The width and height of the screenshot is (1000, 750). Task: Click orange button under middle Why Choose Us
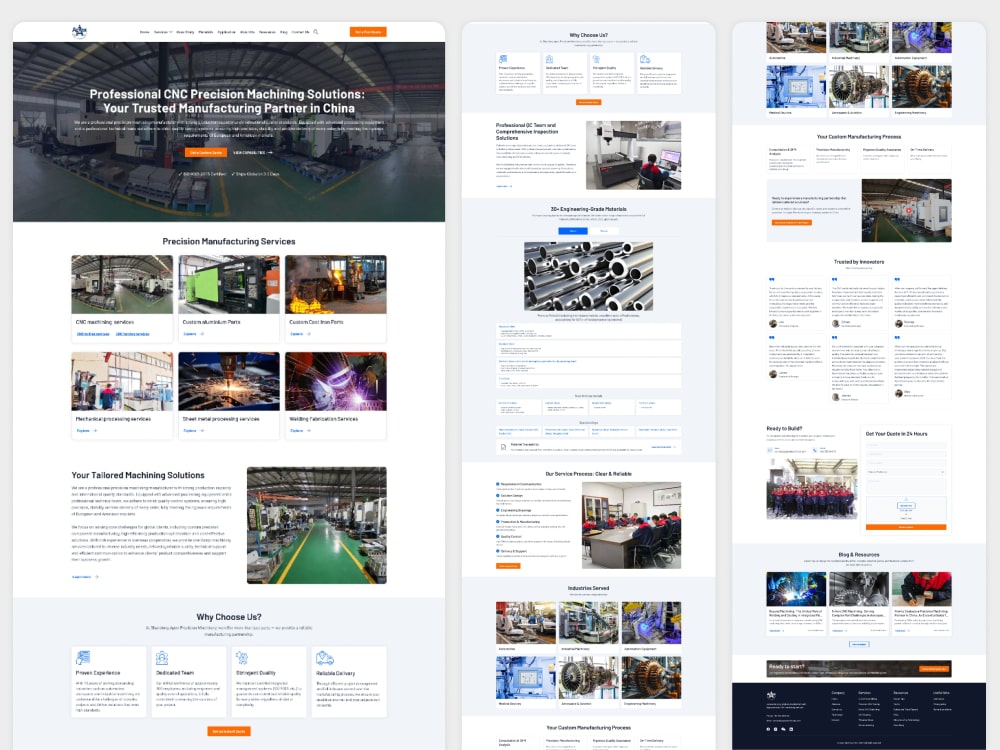[x=588, y=102]
